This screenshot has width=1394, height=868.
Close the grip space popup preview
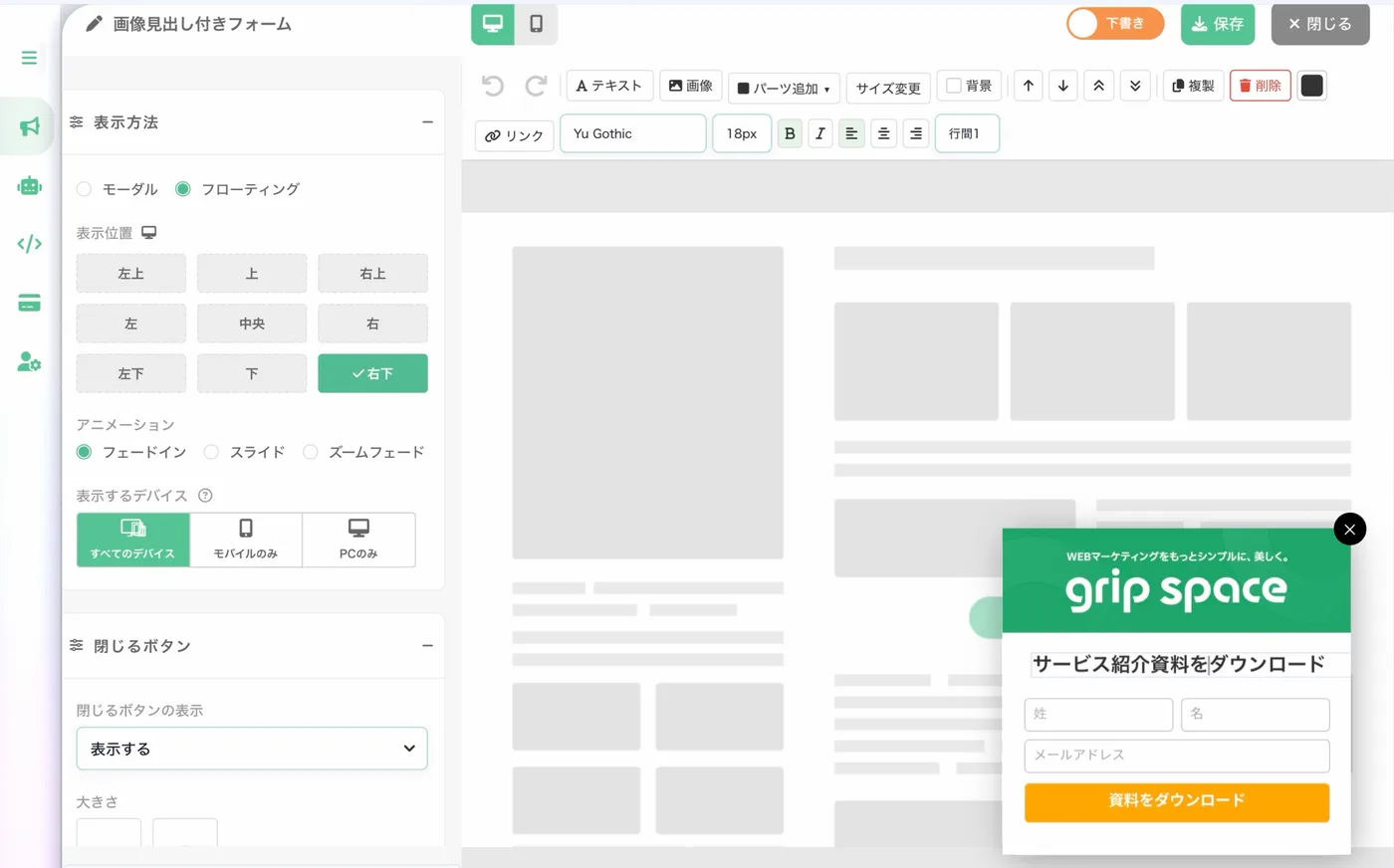click(x=1349, y=529)
